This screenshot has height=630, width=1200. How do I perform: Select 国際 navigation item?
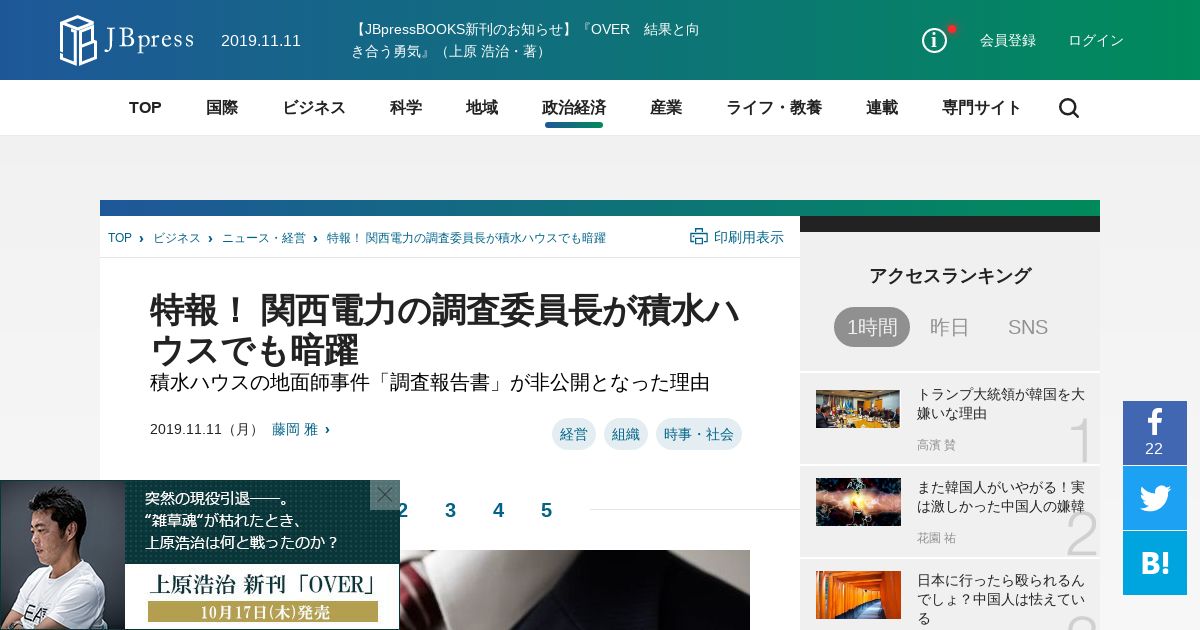click(222, 108)
